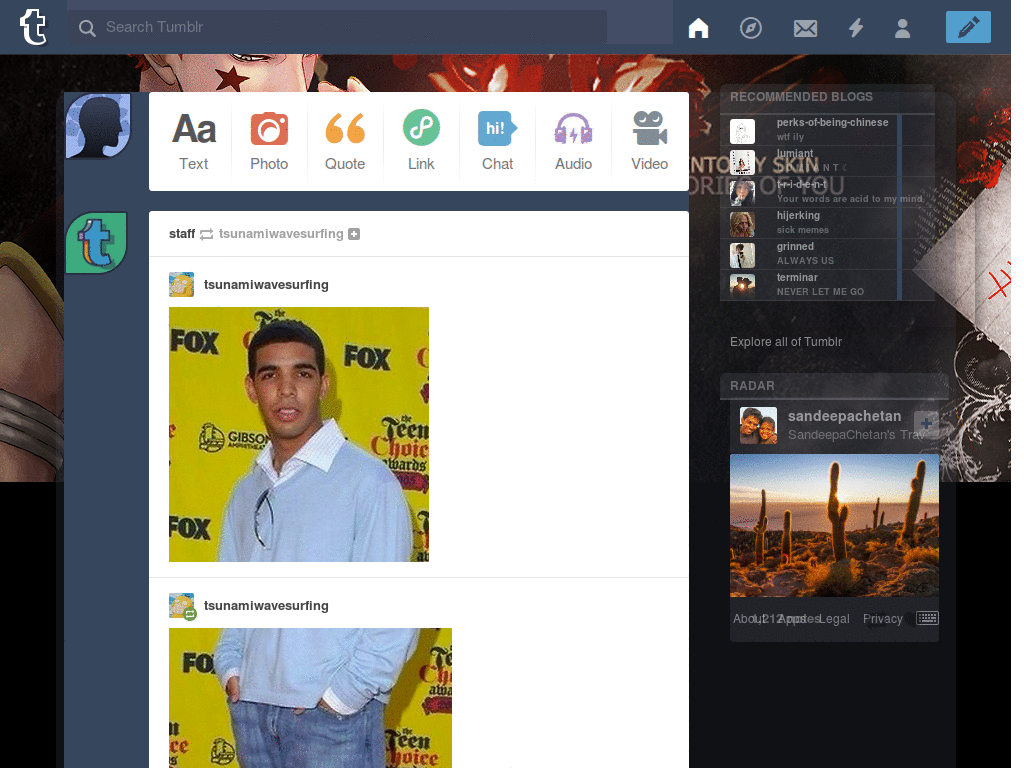Click the blue compose pencil button
Image resolution: width=1024 pixels, height=768 pixels.
point(968,27)
